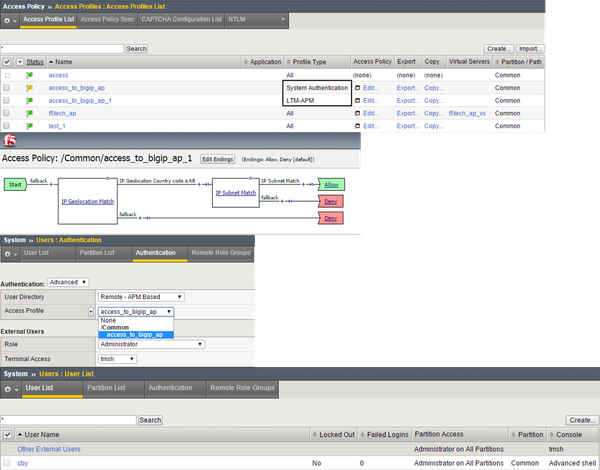The width and height of the screenshot is (600, 470).
Task: Click Allow ending in policy flow
Action: pos(331,184)
